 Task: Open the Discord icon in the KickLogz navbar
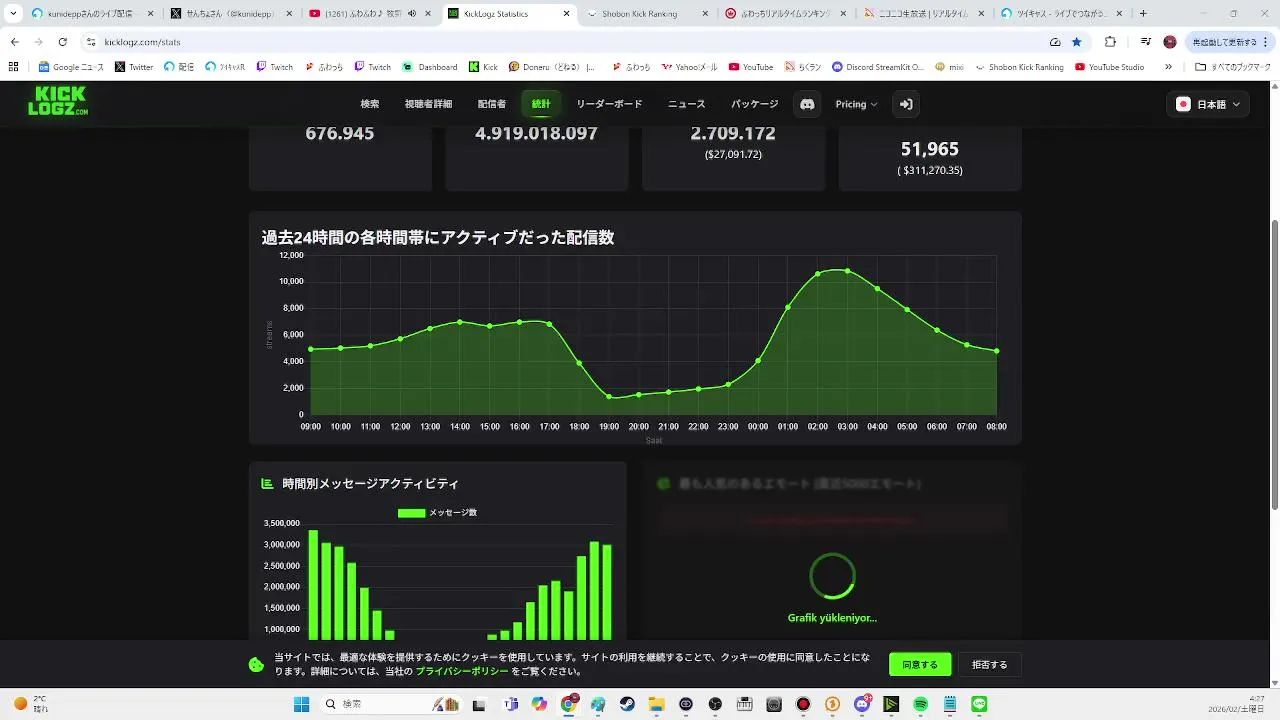coord(807,104)
